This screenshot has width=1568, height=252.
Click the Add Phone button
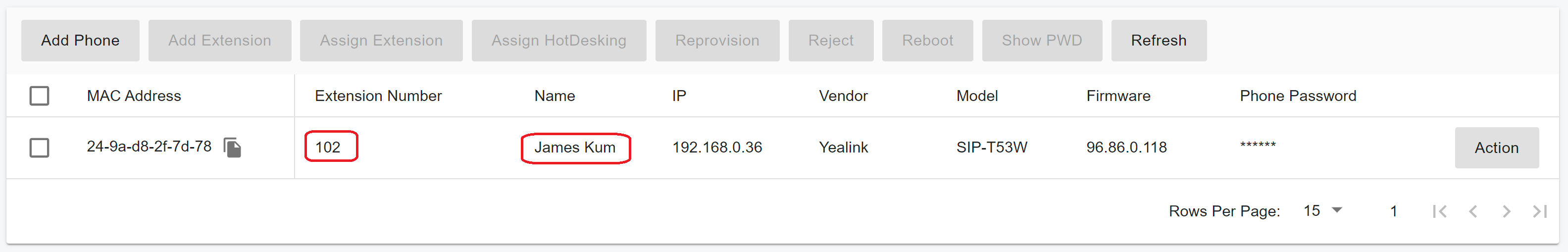[x=80, y=40]
